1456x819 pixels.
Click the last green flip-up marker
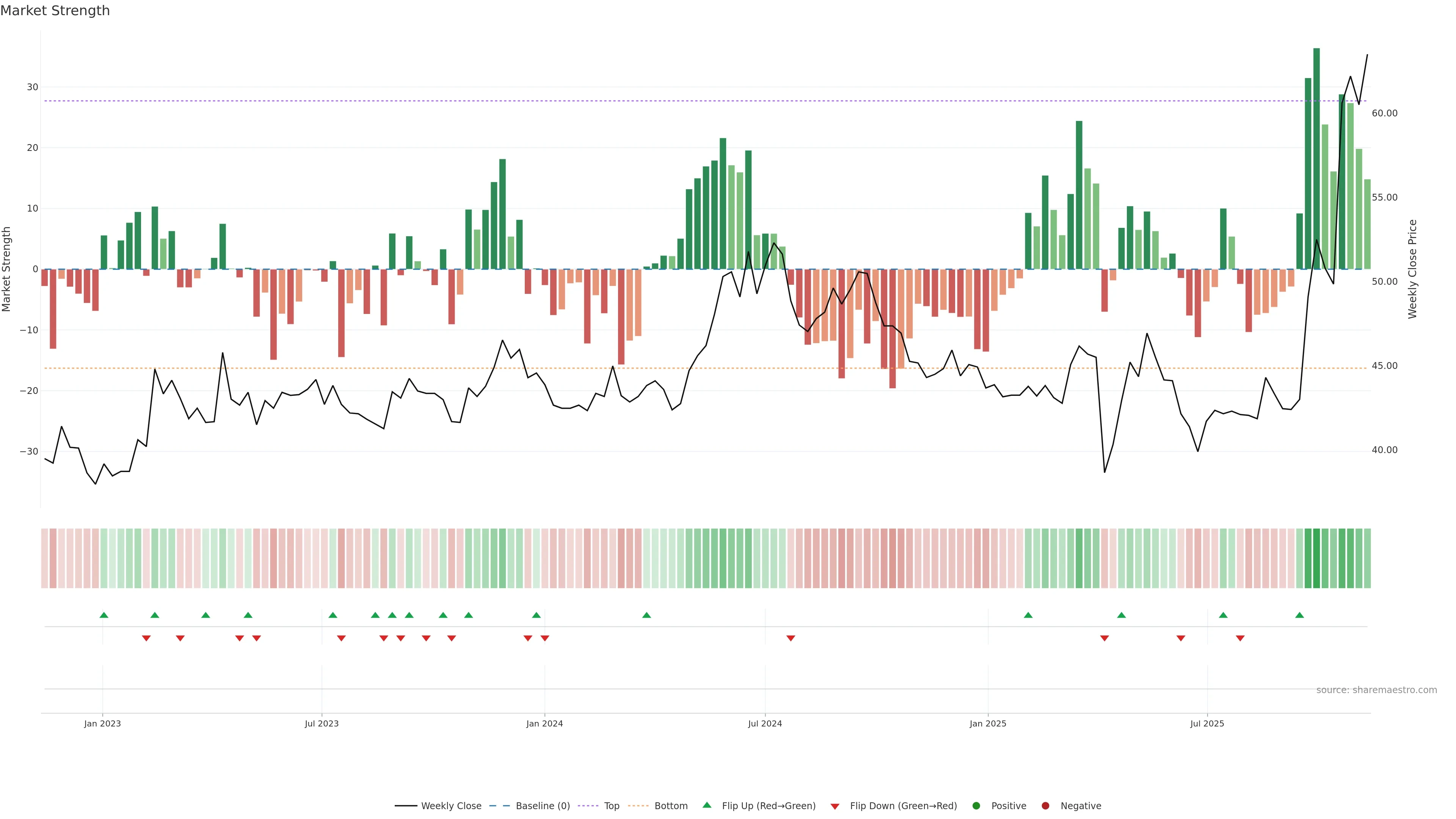click(x=1299, y=615)
